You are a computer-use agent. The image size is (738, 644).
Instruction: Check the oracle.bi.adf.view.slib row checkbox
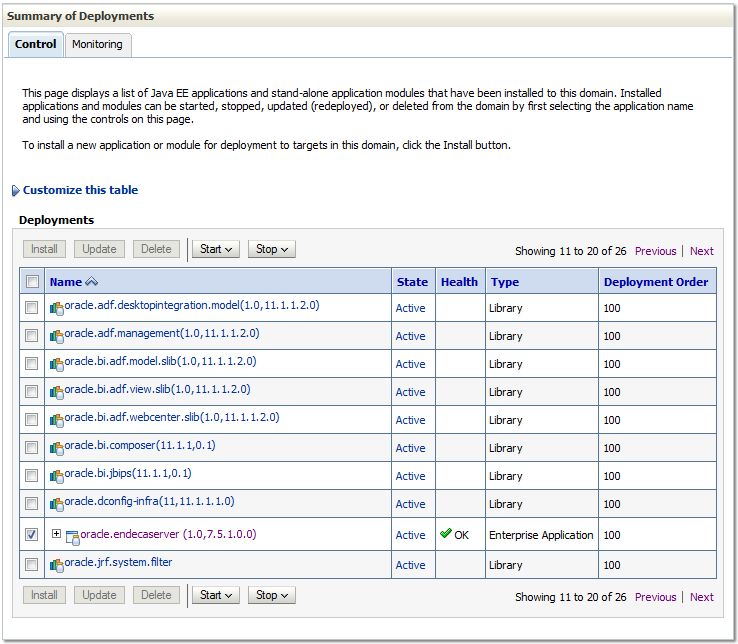click(32, 391)
